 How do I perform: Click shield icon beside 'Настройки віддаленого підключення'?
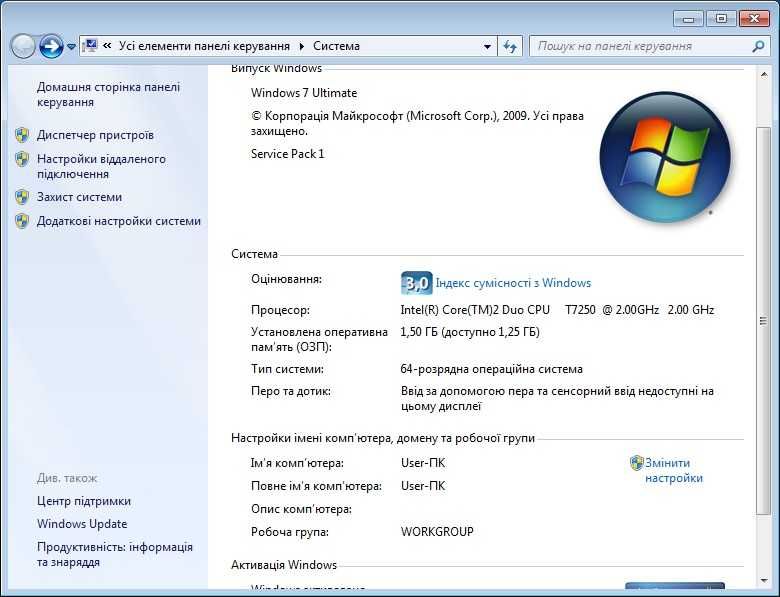pos(22,159)
